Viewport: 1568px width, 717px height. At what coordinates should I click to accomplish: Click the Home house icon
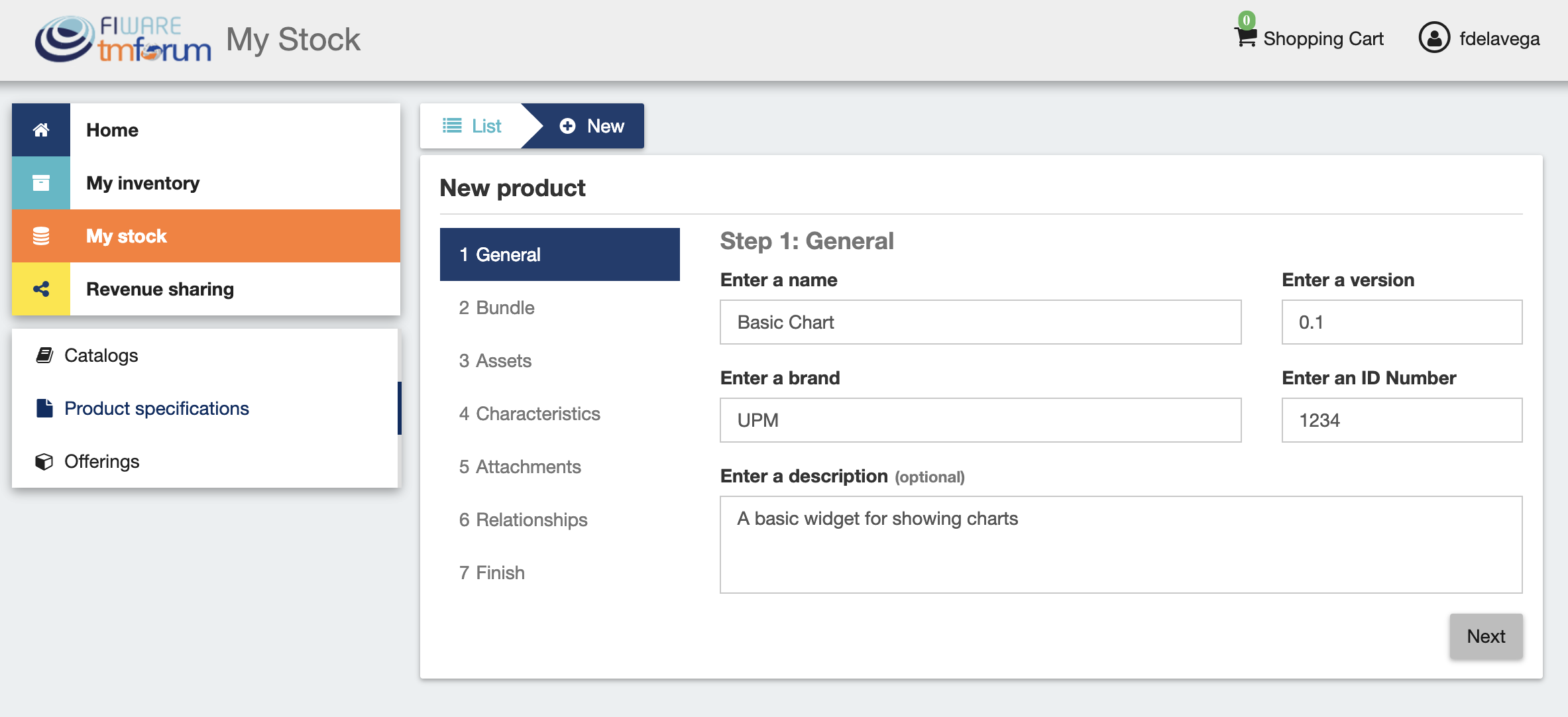41,130
